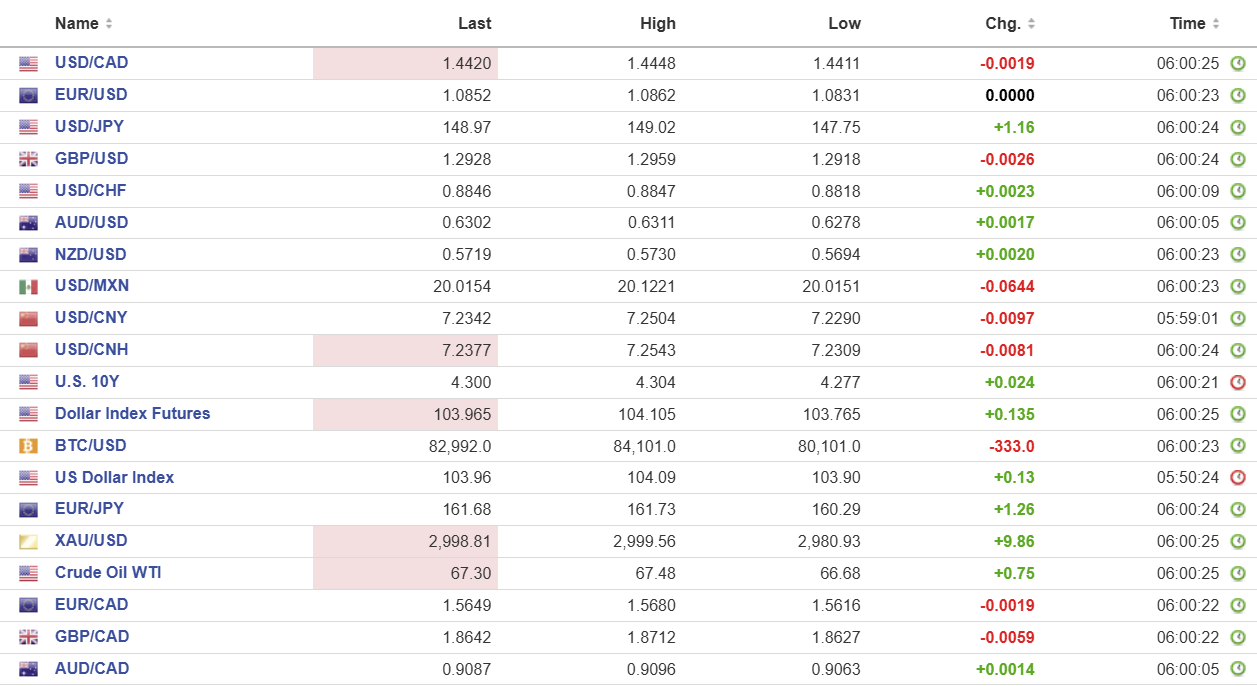Click the Bitcoin icon beside BTC/USD
This screenshot has width=1257, height=686.
click(x=28, y=446)
